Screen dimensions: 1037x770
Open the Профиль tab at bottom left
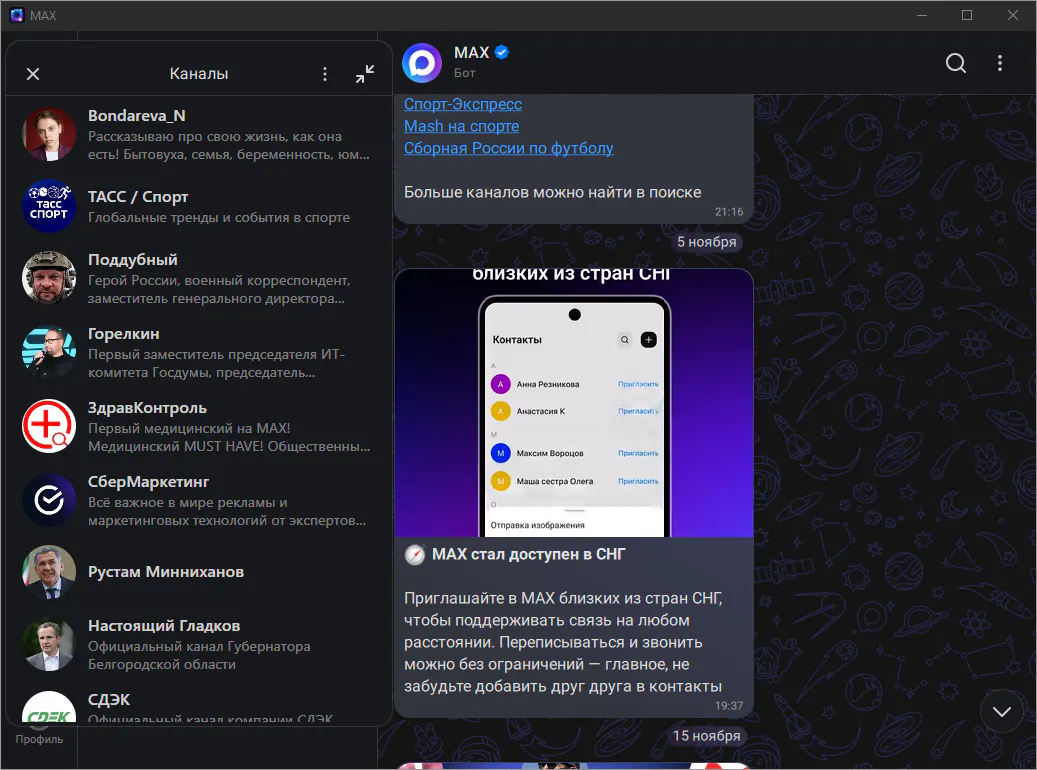[x=39, y=739]
